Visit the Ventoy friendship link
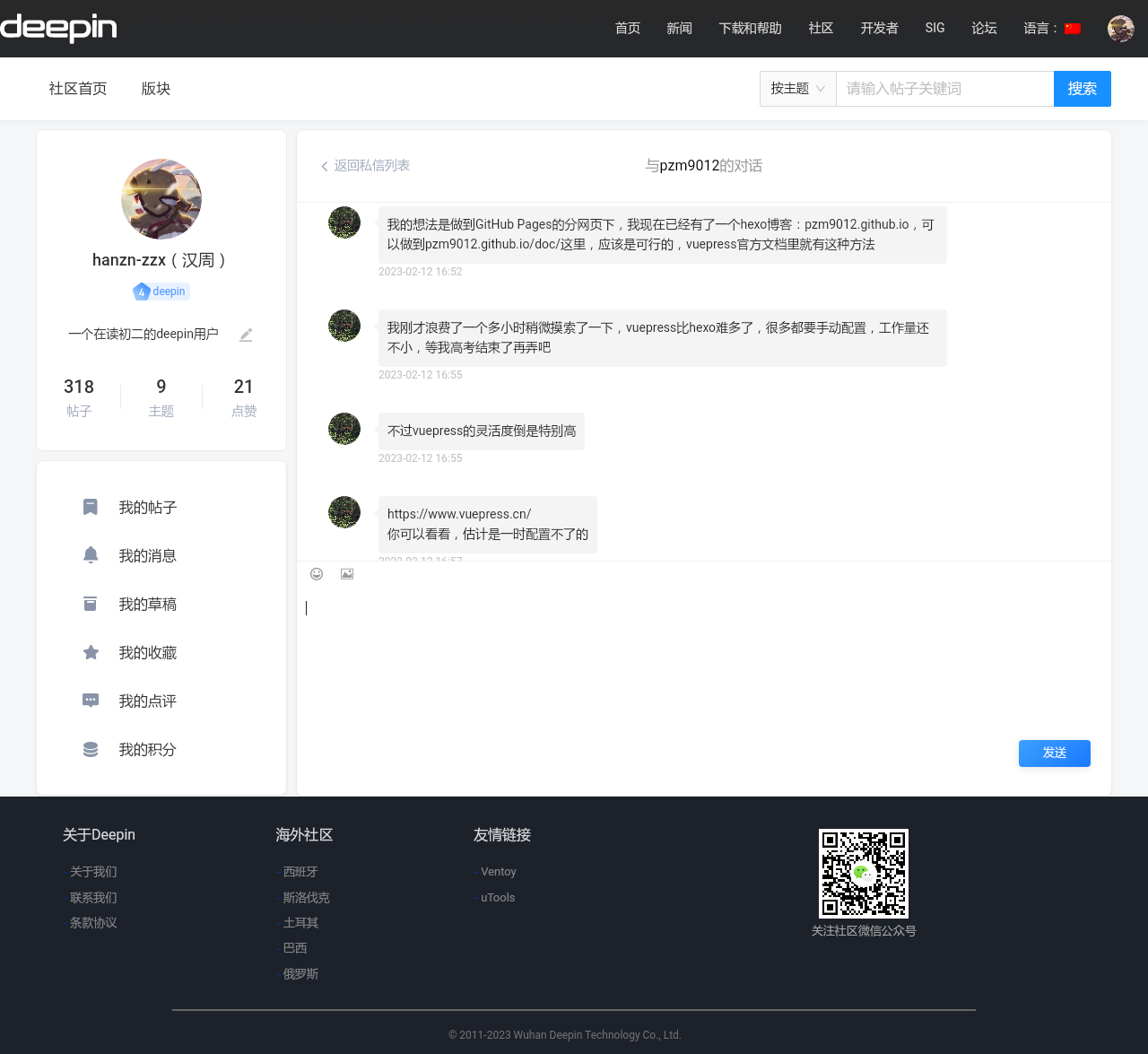Screen dimensions: 1148x1054 pyautogui.click(x=498, y=871)
